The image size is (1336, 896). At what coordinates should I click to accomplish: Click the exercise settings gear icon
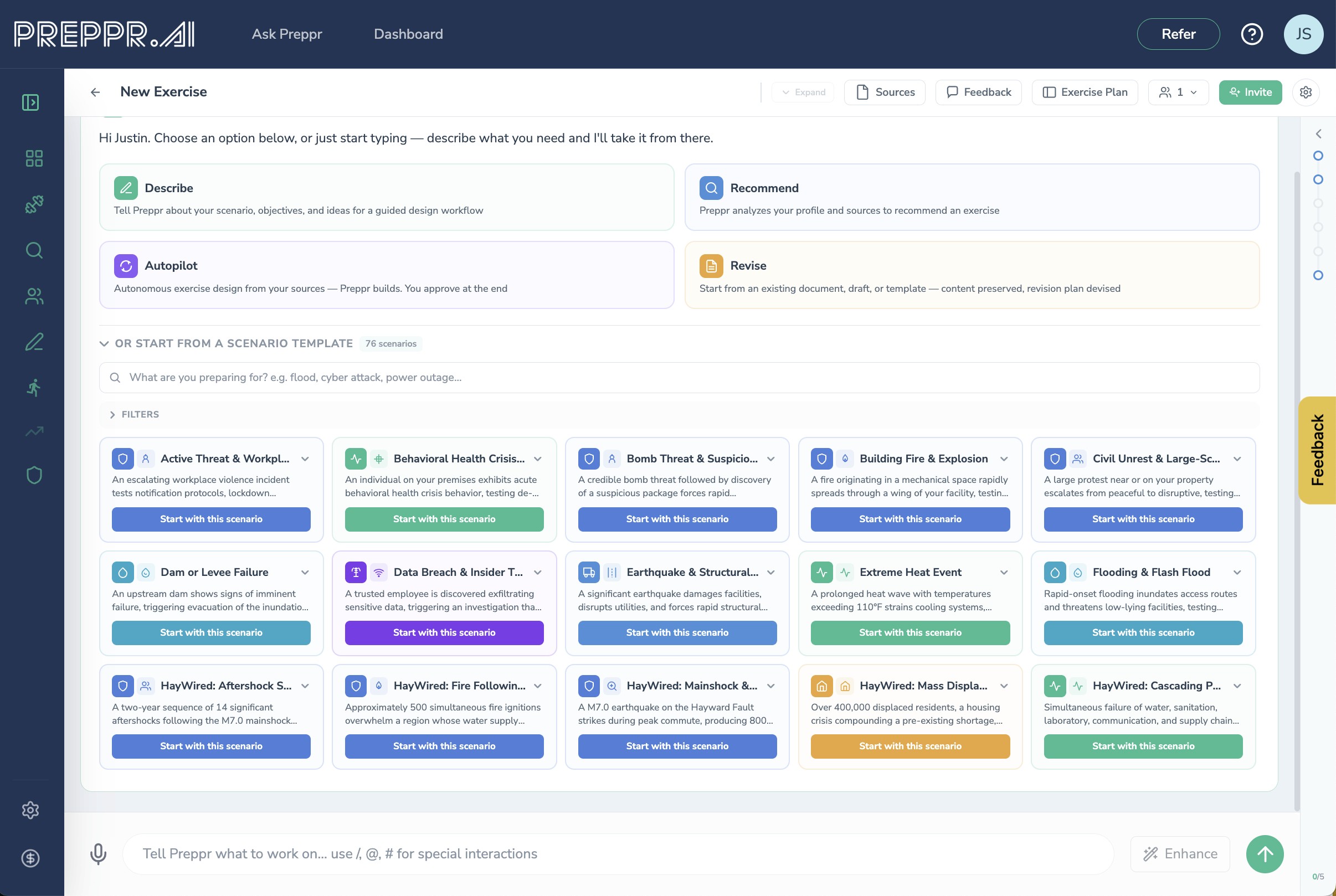[1305, 92]
